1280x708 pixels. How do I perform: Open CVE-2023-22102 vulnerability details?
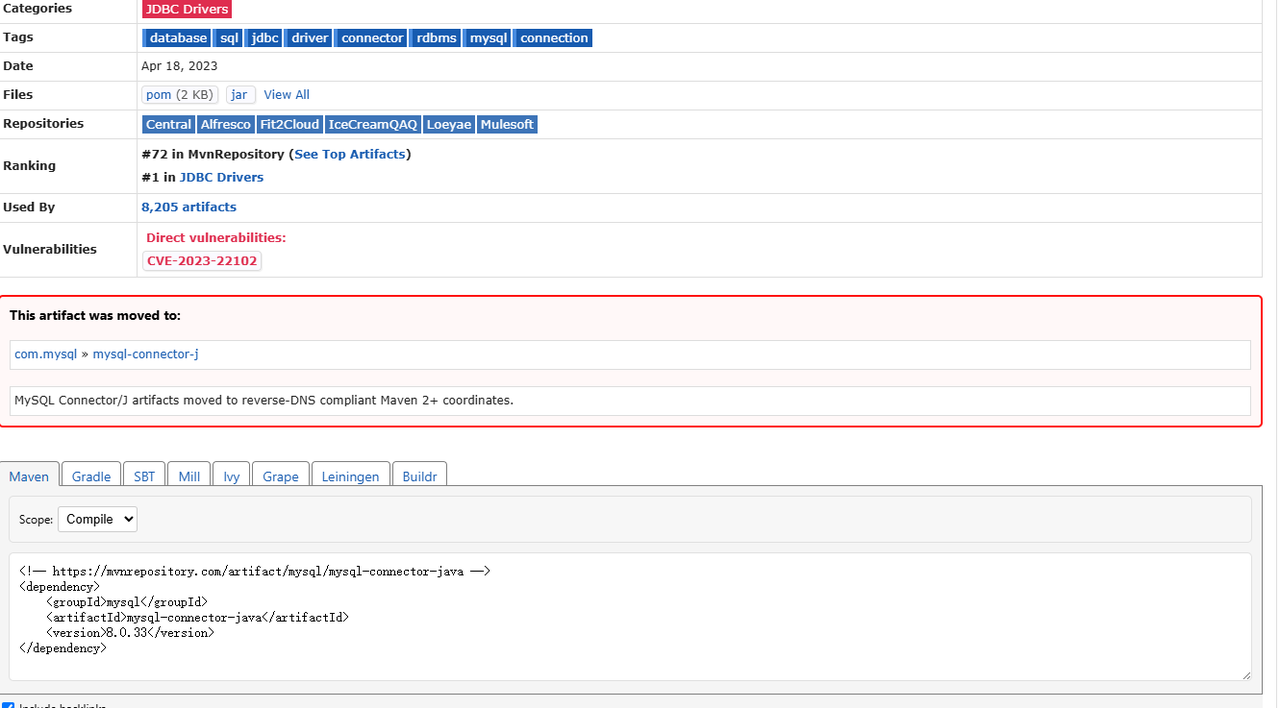point(202,261)
